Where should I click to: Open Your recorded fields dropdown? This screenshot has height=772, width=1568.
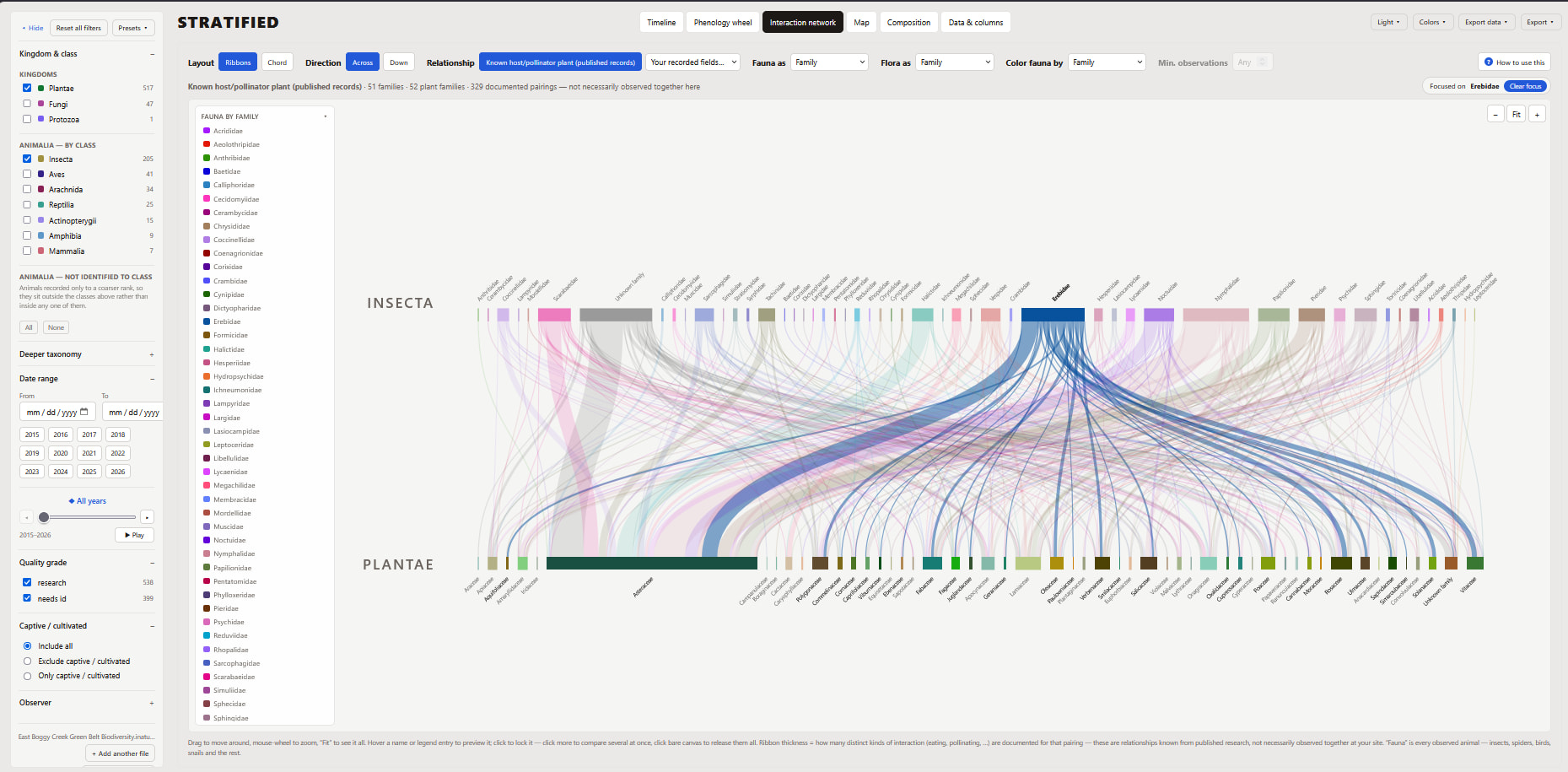click(x=692, y=62)
